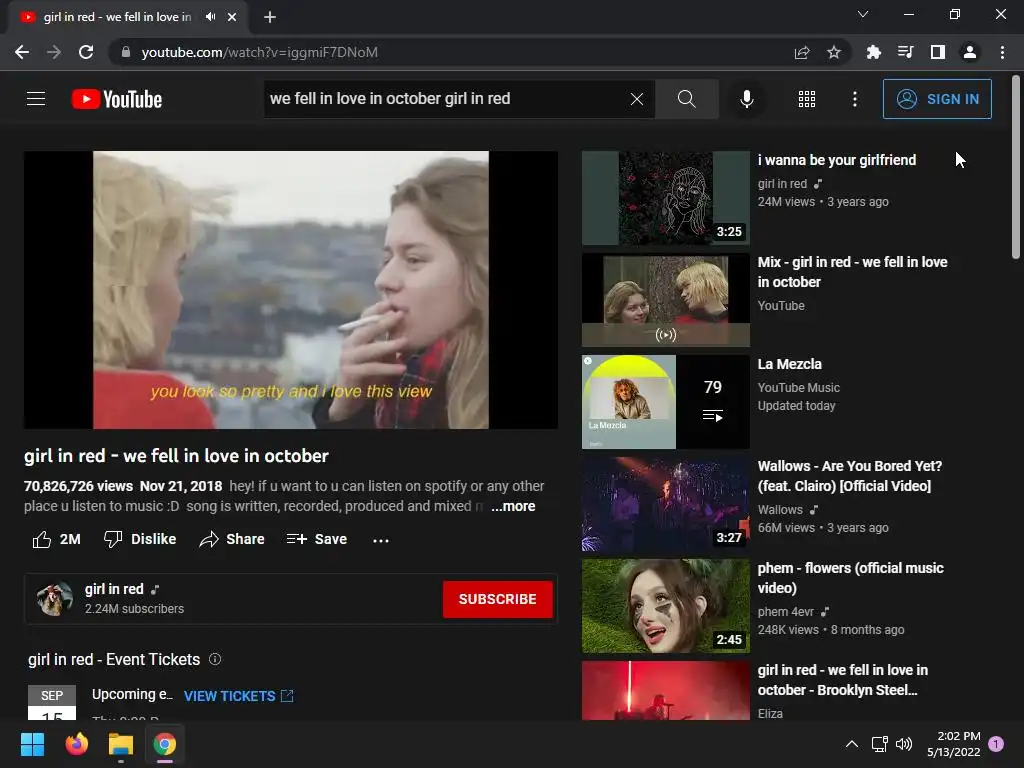This screenshot has height=768, width=1024.
Task: Go back in browser history
Action: click(22, 52)
